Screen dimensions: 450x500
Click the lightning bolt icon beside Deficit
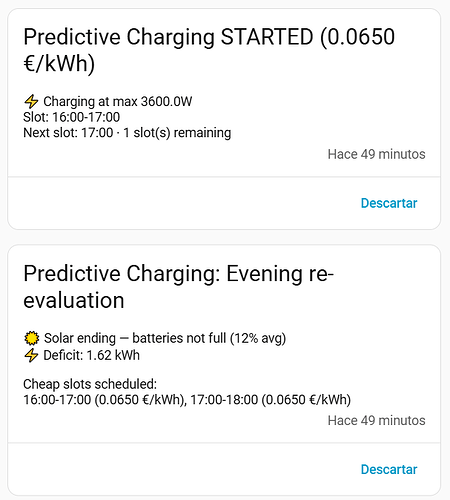[31, 355]
